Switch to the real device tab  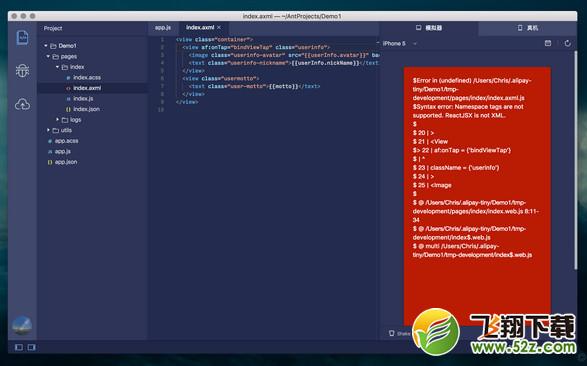(527, 28)
